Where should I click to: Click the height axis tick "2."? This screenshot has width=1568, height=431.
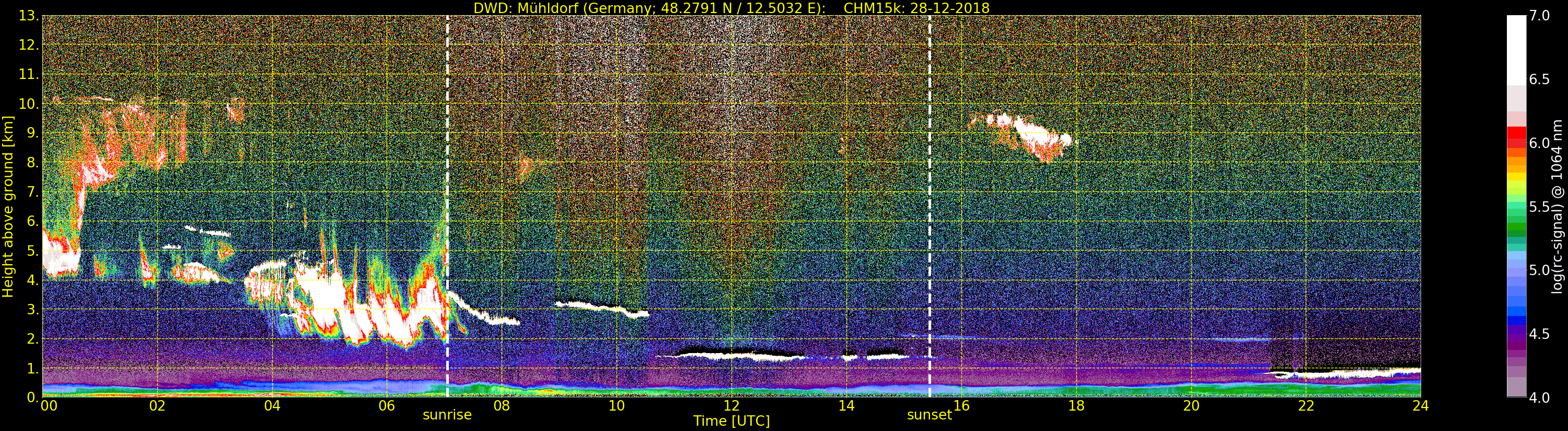(x=33, y=338)
